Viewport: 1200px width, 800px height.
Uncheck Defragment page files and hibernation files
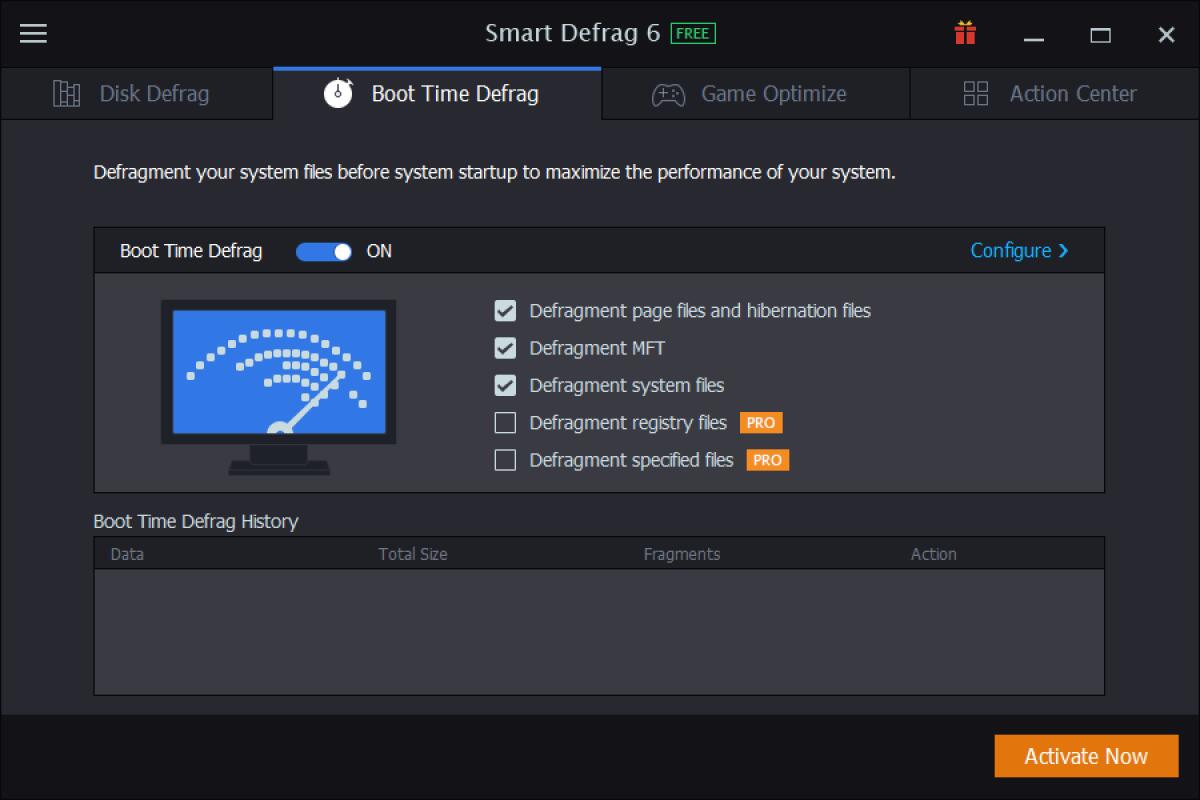coord(505,311)
